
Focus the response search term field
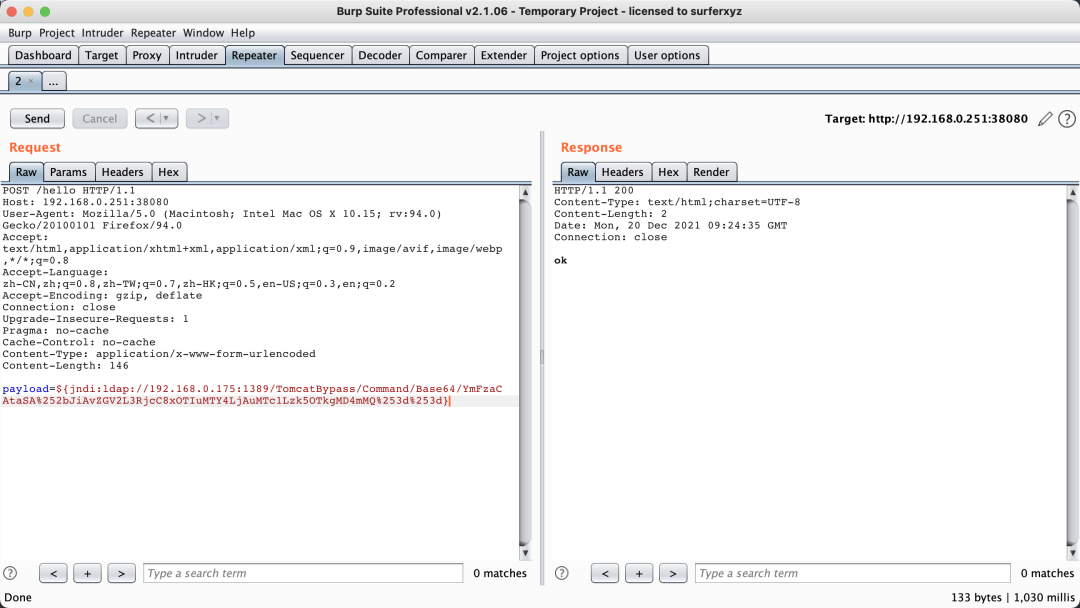(853, 573)
